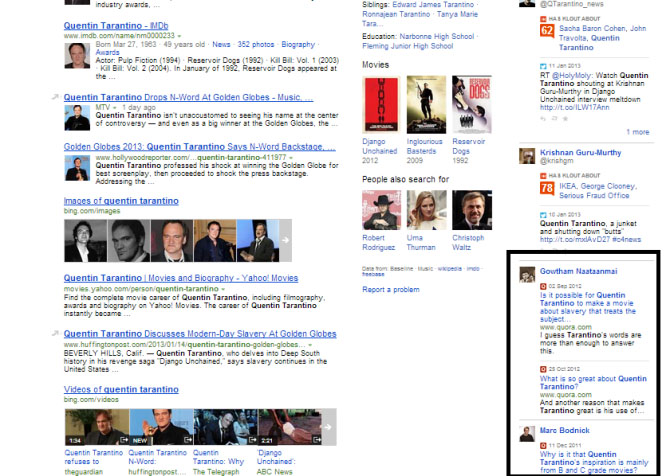
Task: Open Sacha Baron Cohen Klout topic link
Action: click(592, 29)
